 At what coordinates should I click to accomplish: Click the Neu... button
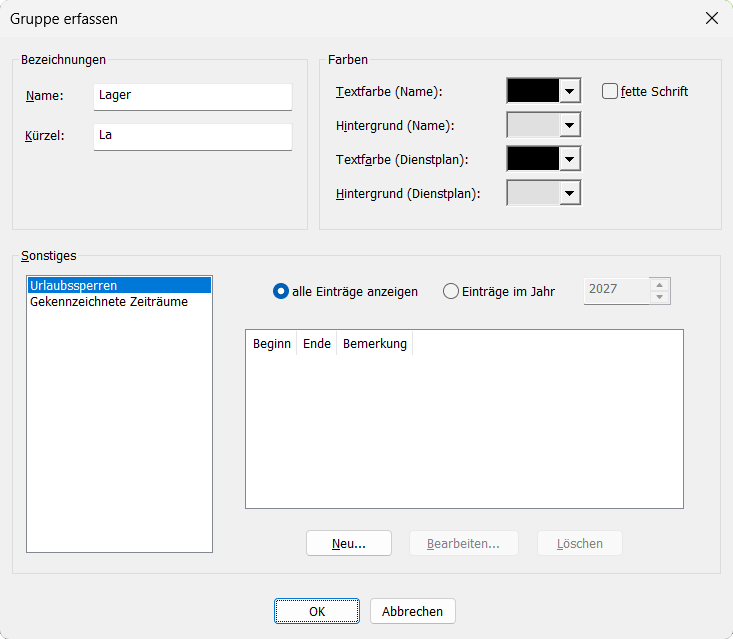tap(349, 543)
